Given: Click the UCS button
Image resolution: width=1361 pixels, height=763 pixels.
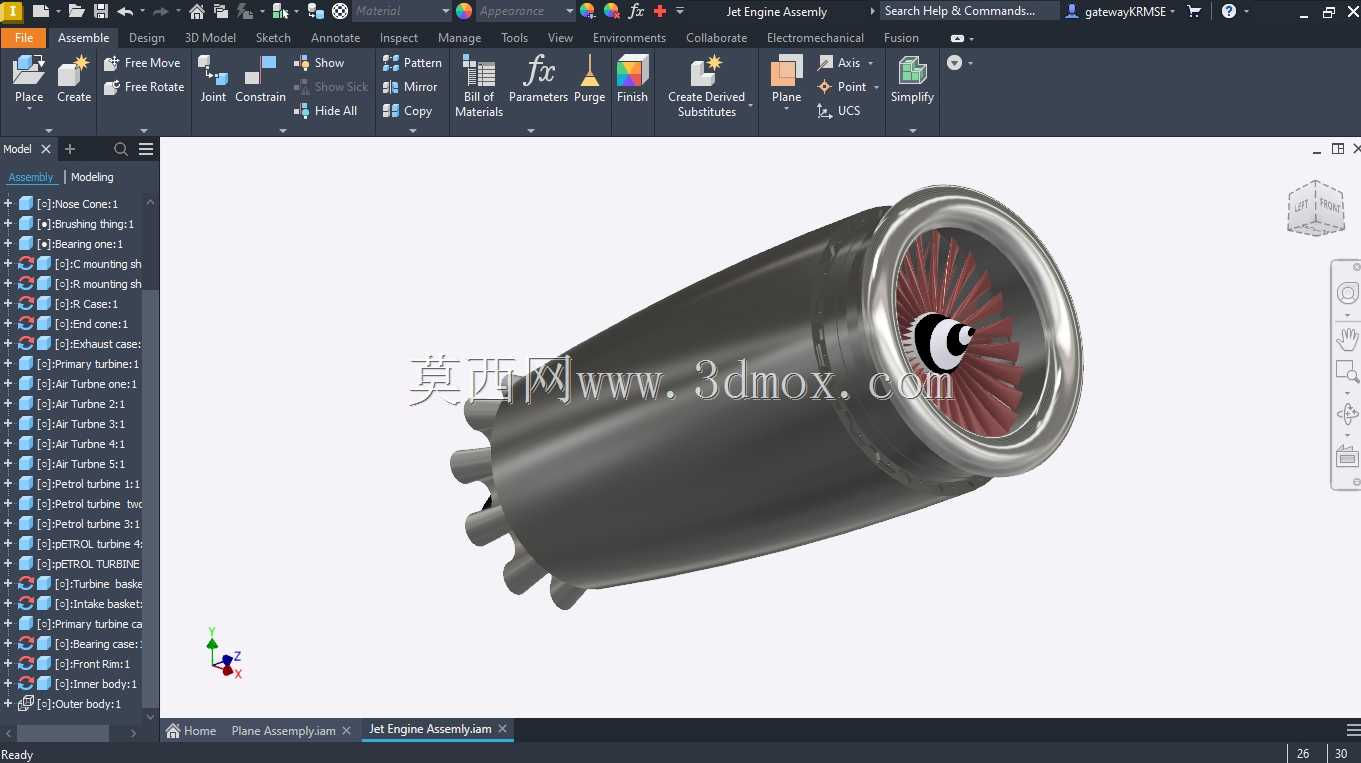Looking at the screenshot, I should point(839,111).
